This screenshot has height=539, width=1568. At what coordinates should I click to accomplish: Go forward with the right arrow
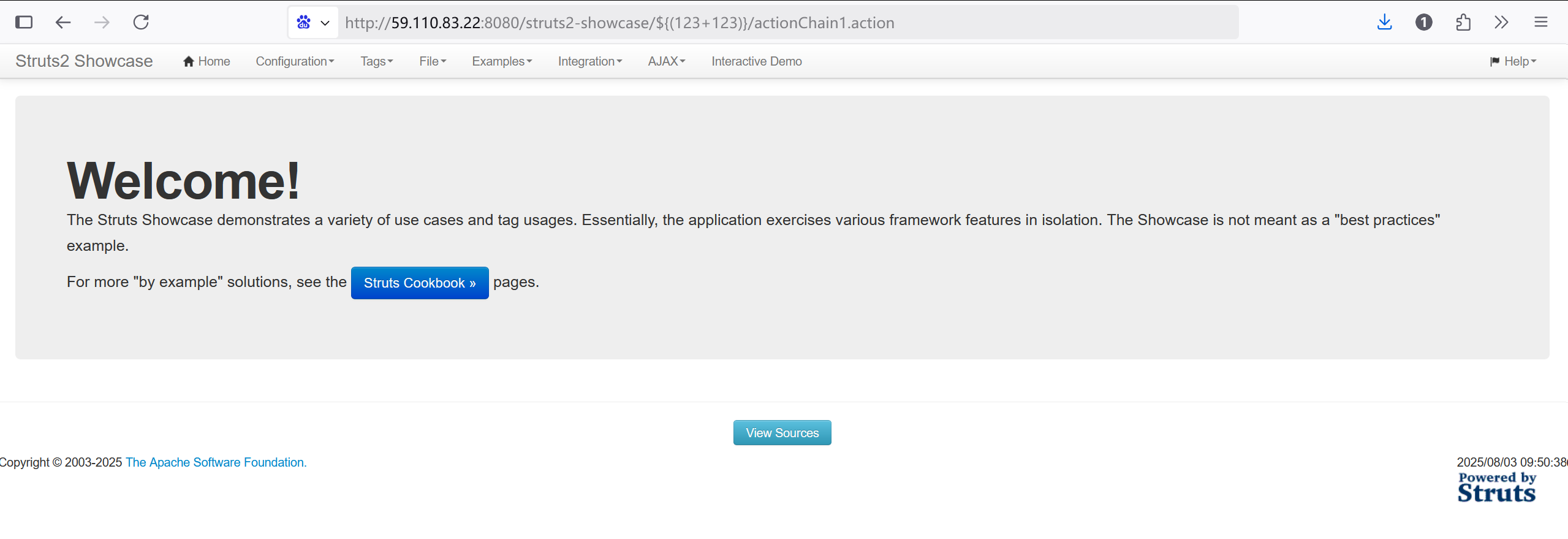102,23
